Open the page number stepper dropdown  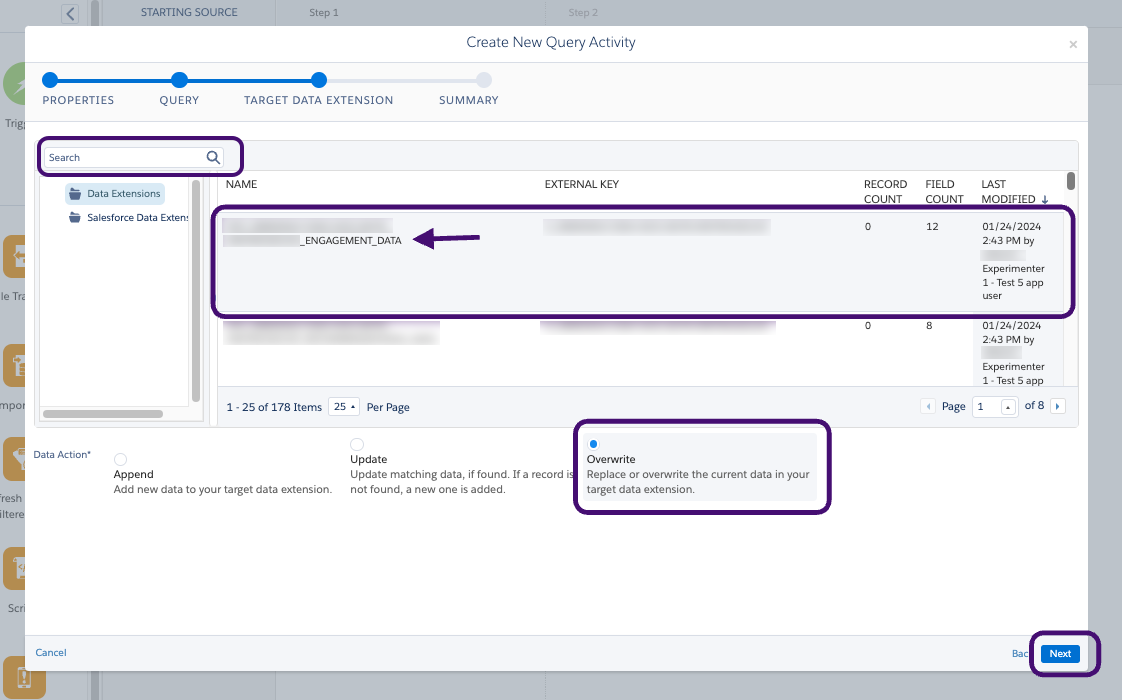(1007, 406)
